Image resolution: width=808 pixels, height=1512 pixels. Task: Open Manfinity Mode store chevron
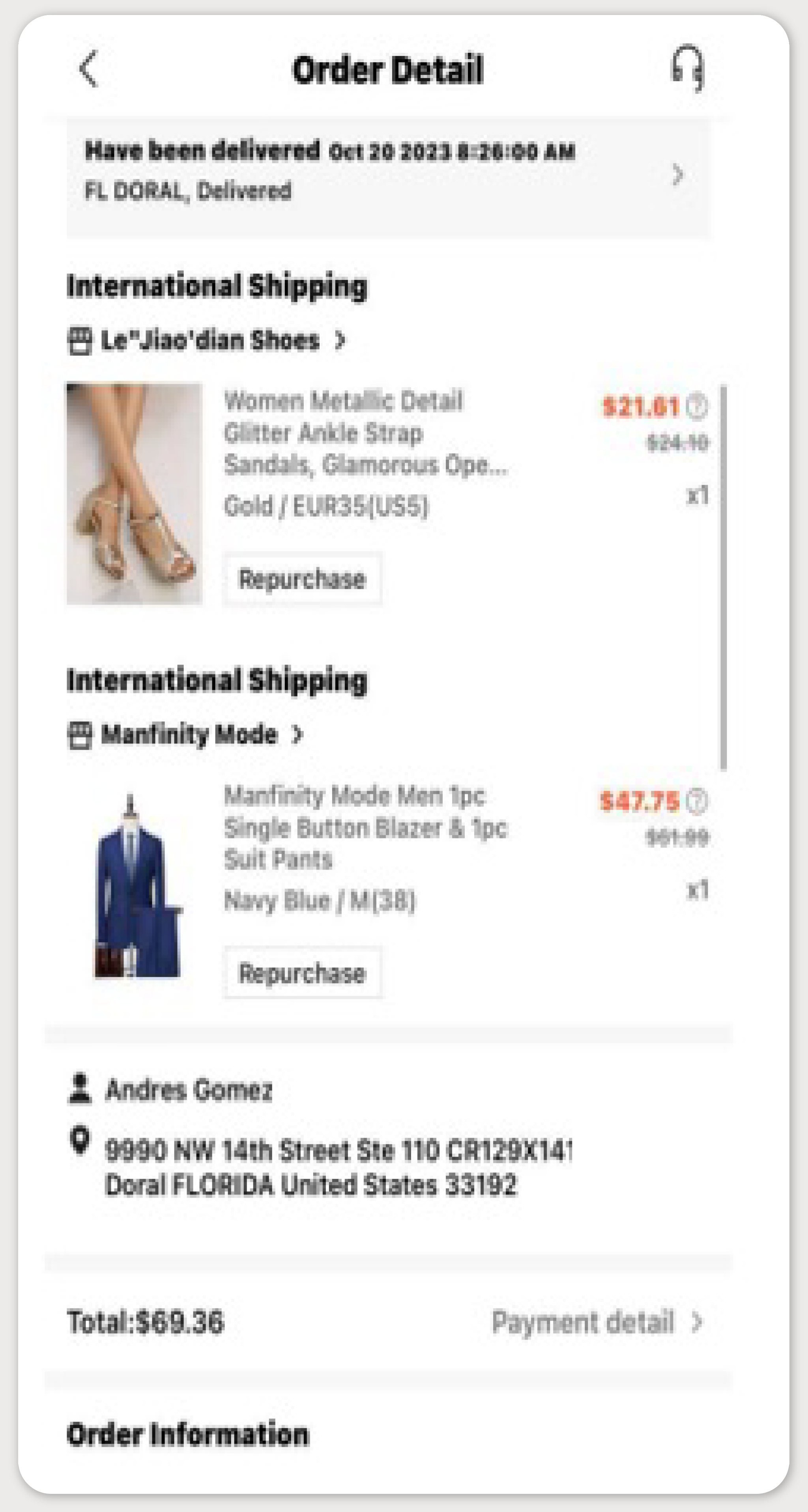(297, 735)
